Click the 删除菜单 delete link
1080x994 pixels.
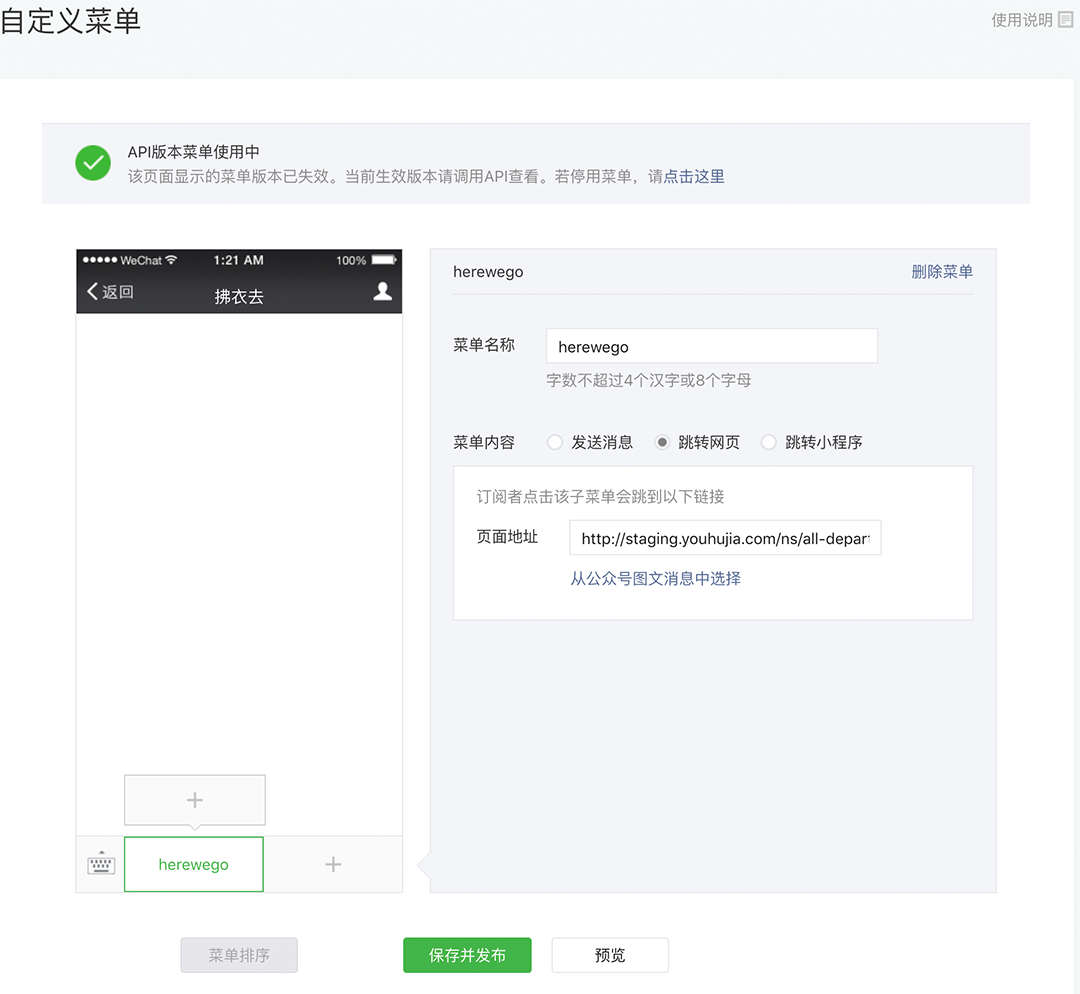click(941, 271)
